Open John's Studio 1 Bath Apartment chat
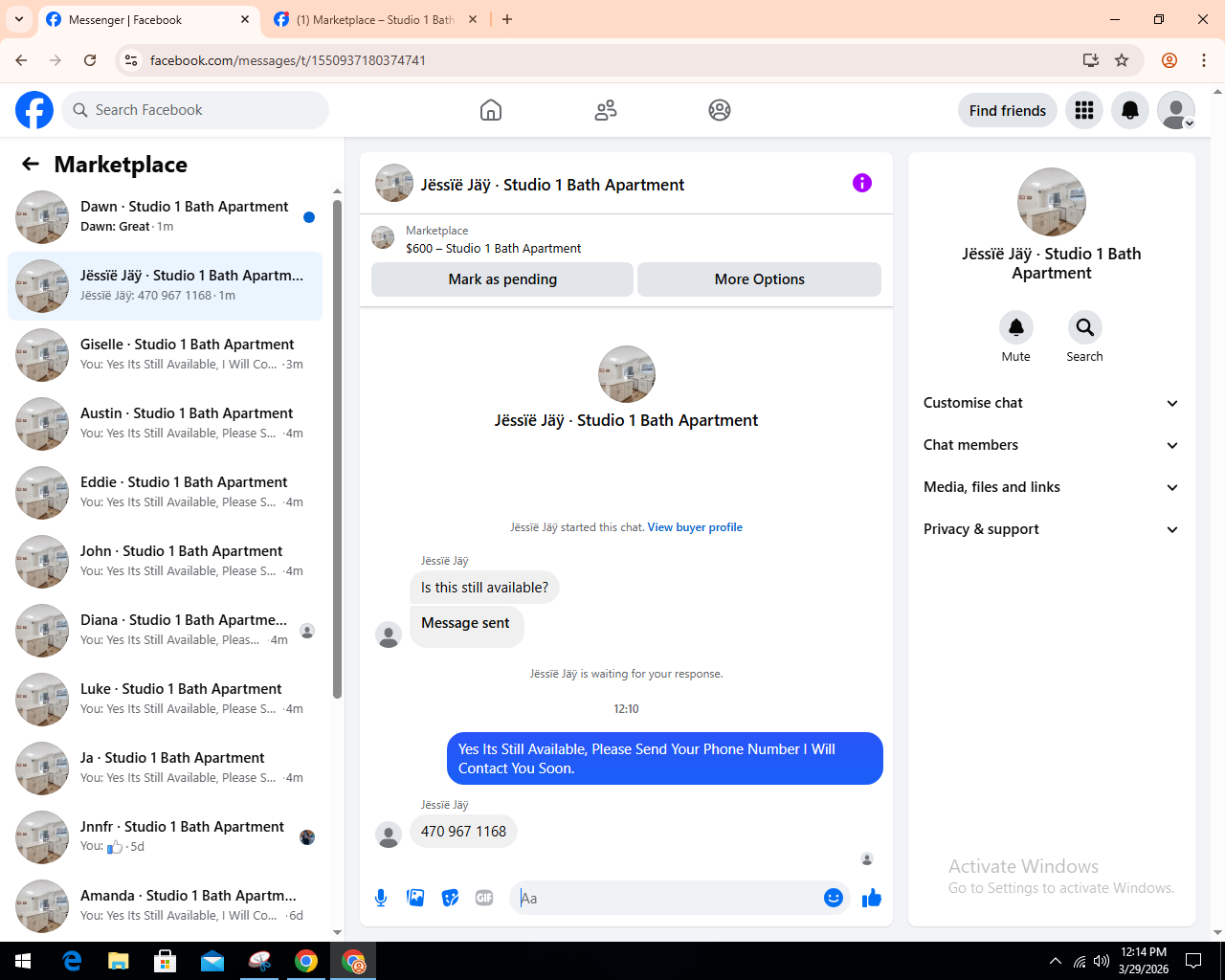1225x980 pixels. click(165, 562)
